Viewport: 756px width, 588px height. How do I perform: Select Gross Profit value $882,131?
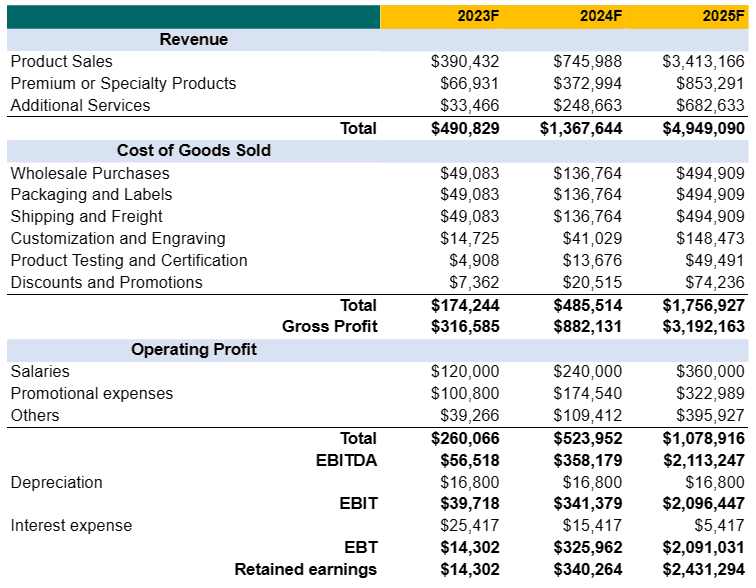point(588,327)
